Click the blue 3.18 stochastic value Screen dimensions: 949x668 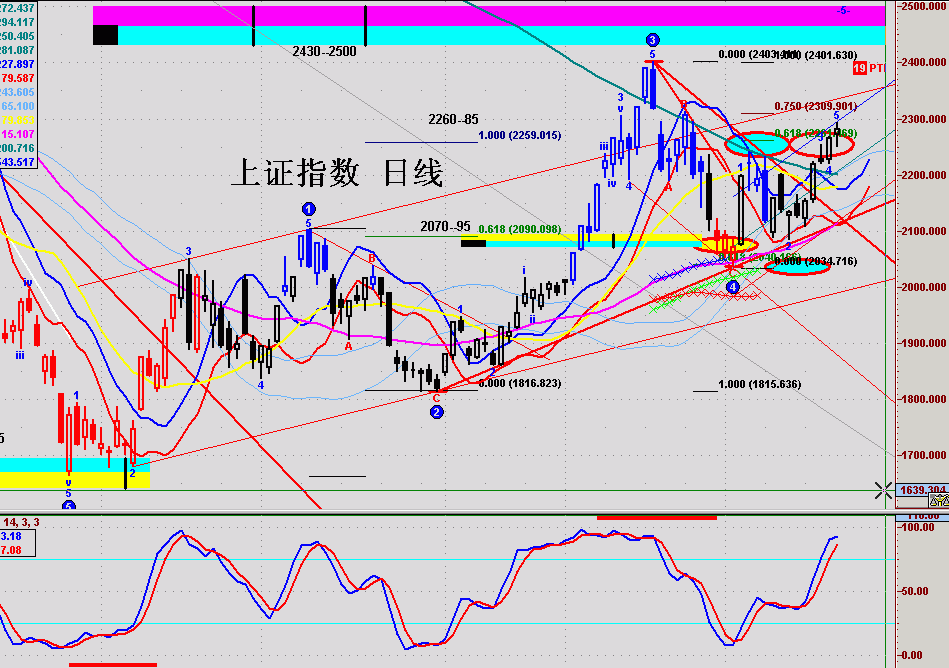(11, 537)
